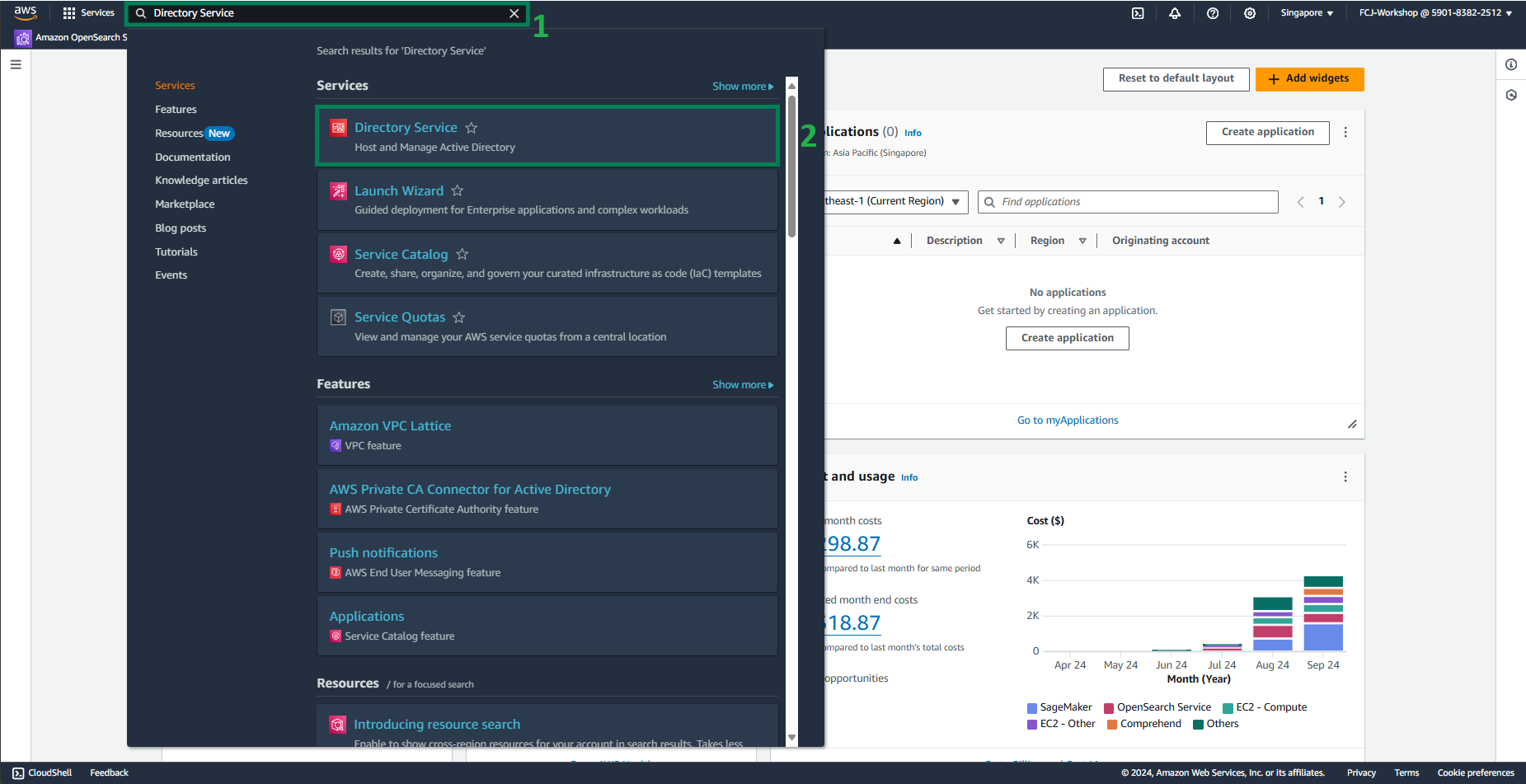Select Documentation filter
Image resolution: width=1526 pixels, height=784 pixels.
pos(193,157)
